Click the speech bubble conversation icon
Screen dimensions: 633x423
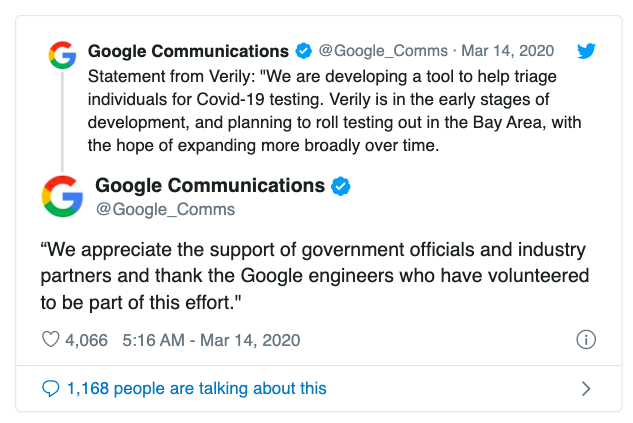(50, 388)
